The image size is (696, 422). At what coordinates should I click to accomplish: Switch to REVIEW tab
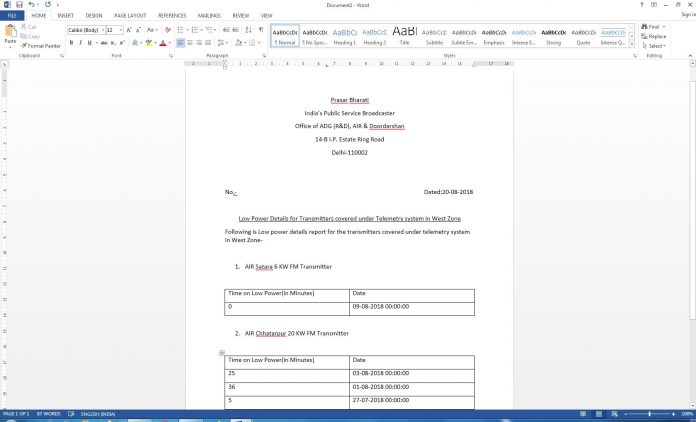coord(241,16)
